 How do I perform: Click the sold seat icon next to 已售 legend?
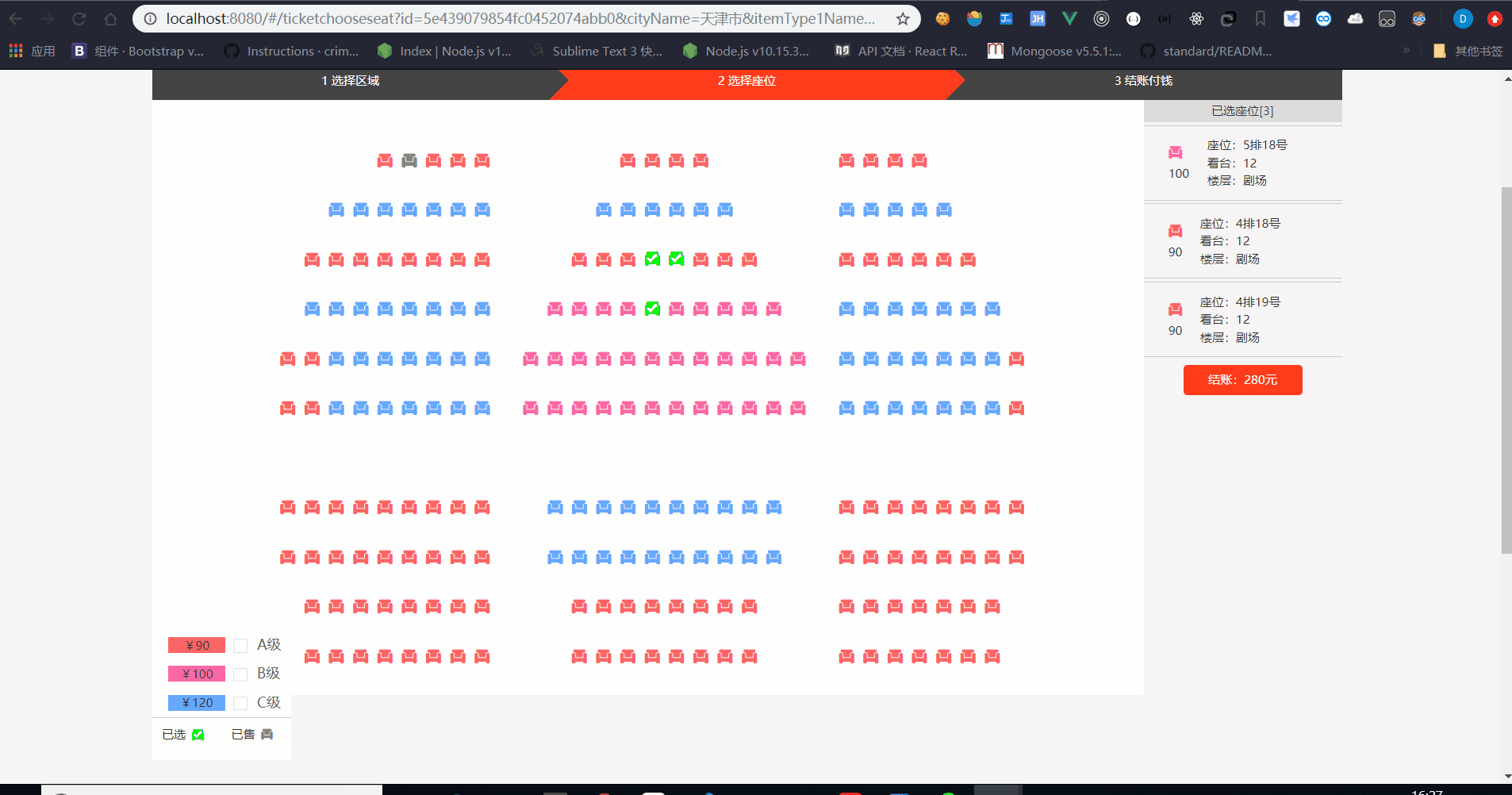click(267, 734)
